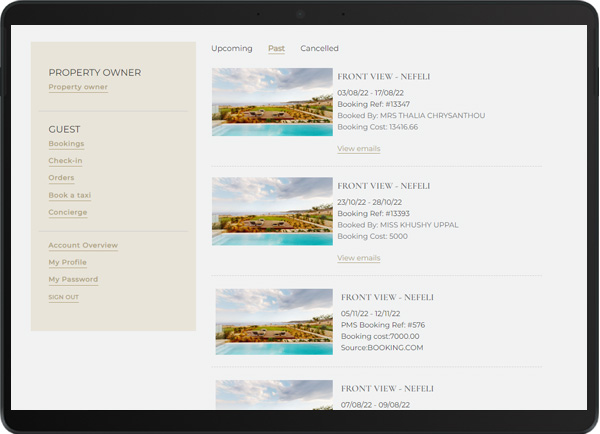Go to My Profile
The image size is (600, 434).
pyautogui.click(x=67, y=263)
